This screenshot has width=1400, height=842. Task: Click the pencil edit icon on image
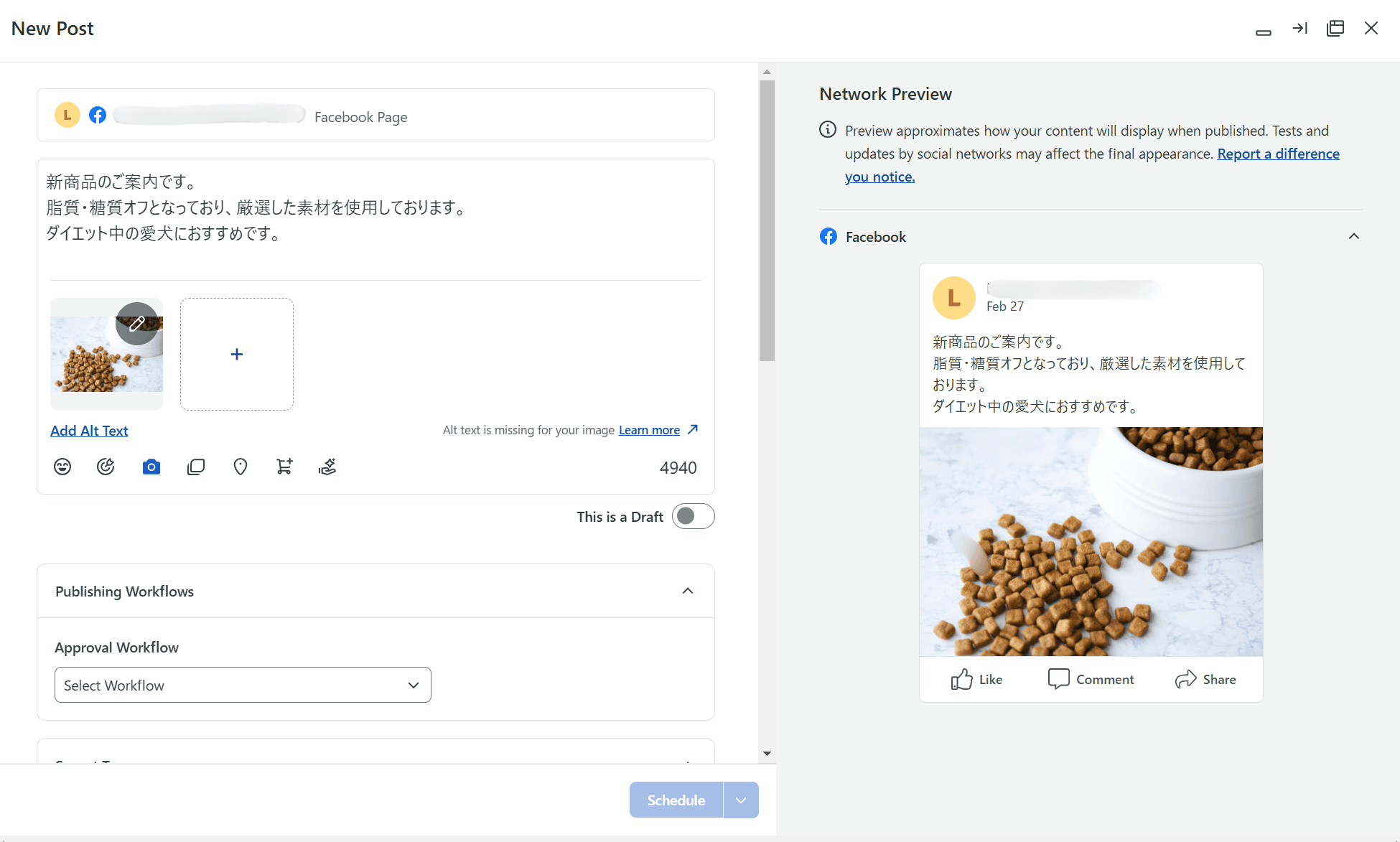(x=137, y=323)
